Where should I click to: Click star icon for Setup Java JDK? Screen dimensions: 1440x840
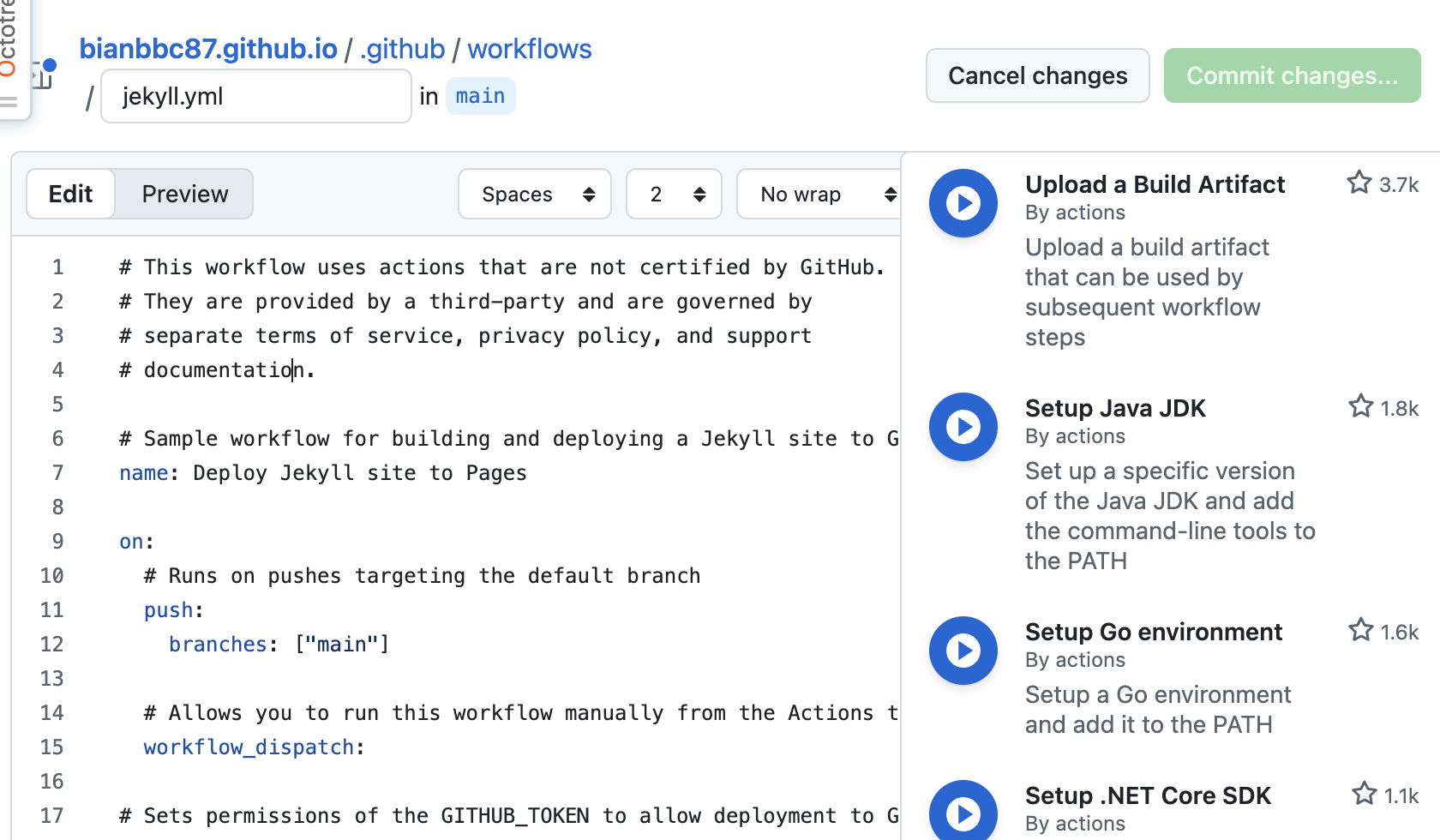click(x=1360, y=406)
